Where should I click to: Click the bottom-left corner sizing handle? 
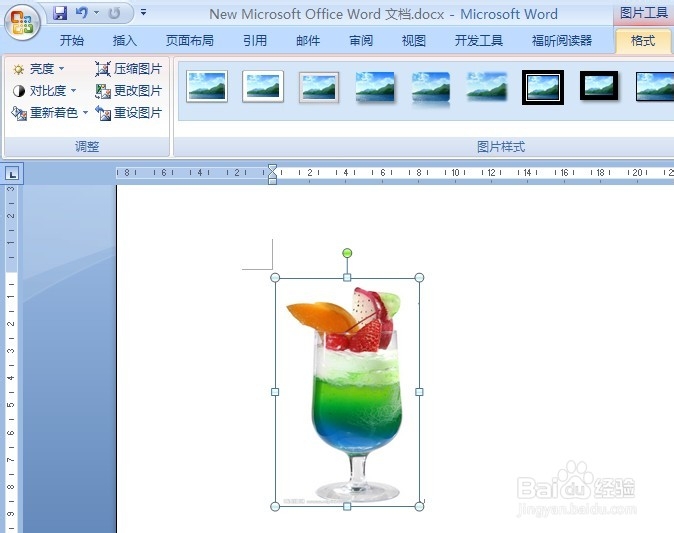click(275, 507)
